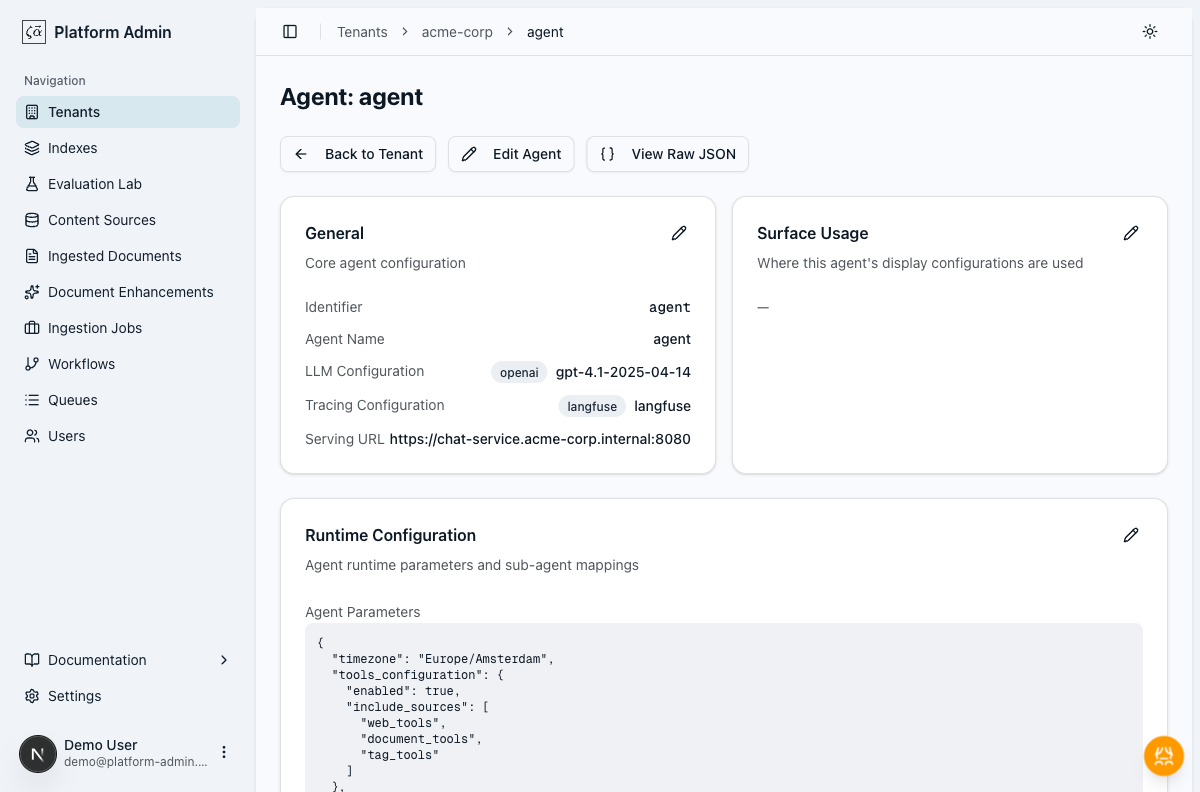Click the Queues list icon
1200x792 pixels.
(x=32, y=400)
